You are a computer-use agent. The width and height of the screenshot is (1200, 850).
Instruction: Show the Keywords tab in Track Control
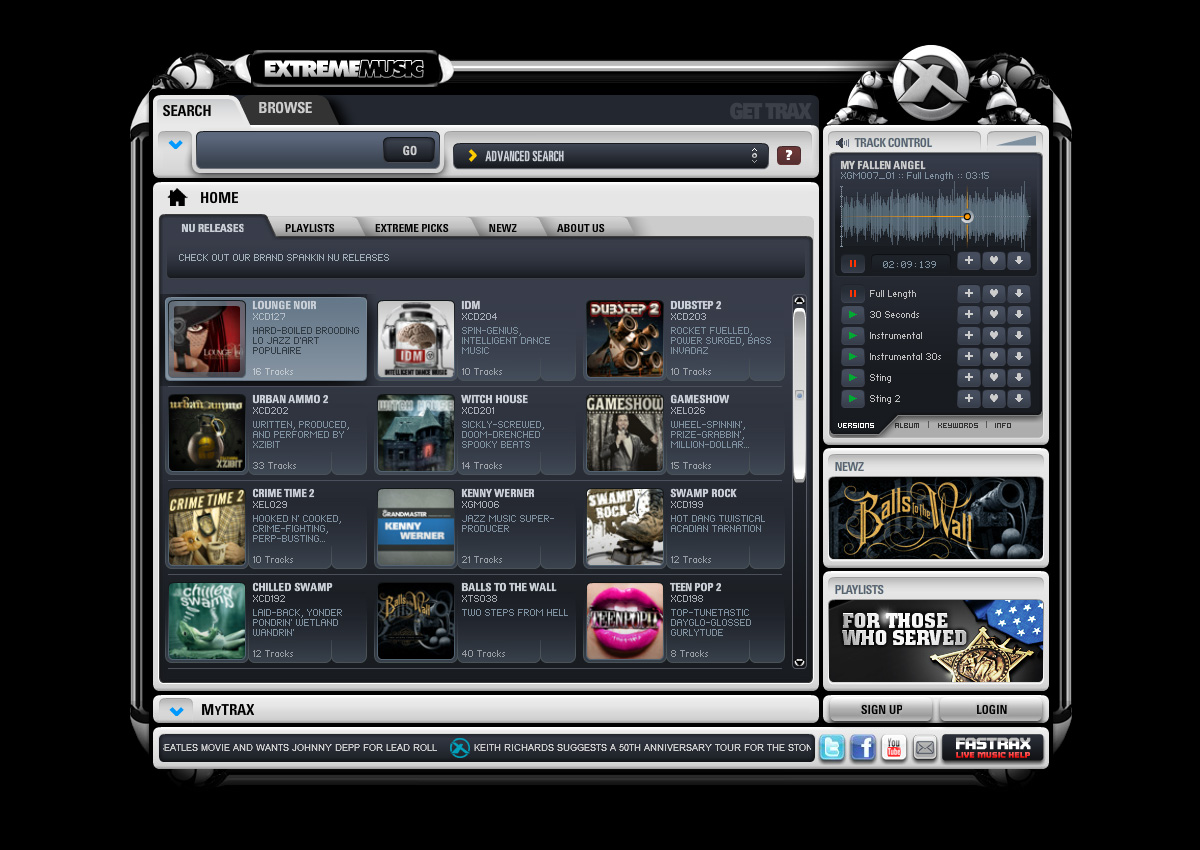point(958,426)
